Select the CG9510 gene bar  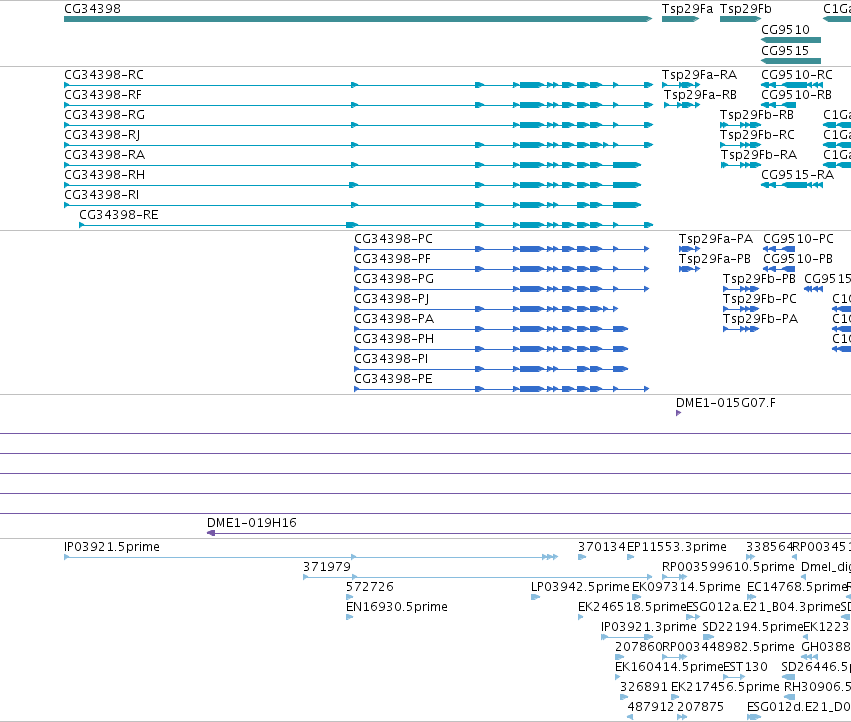pos(791,40)
